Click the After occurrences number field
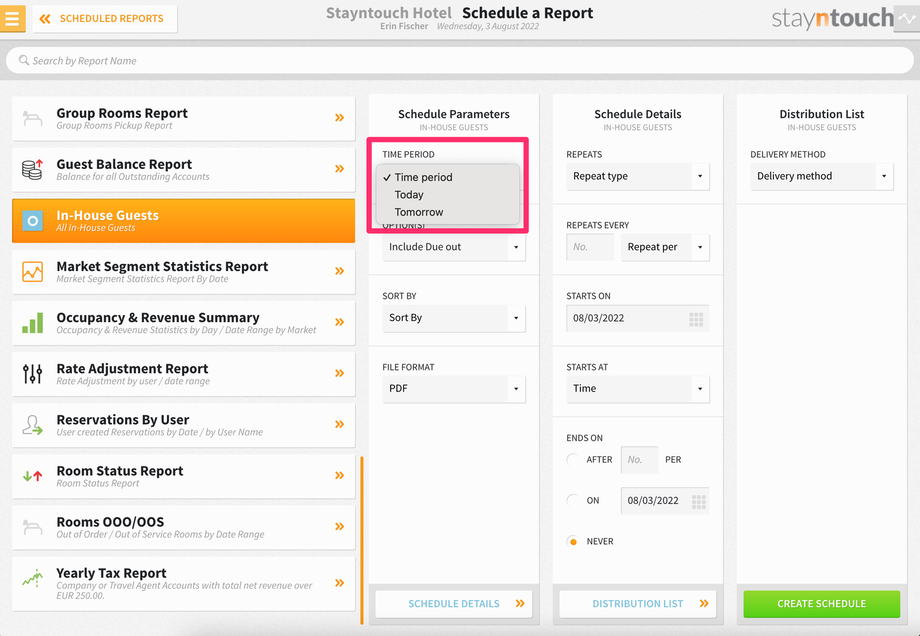The height and width of the screenshot is (636, 920). tap(639, 460)
